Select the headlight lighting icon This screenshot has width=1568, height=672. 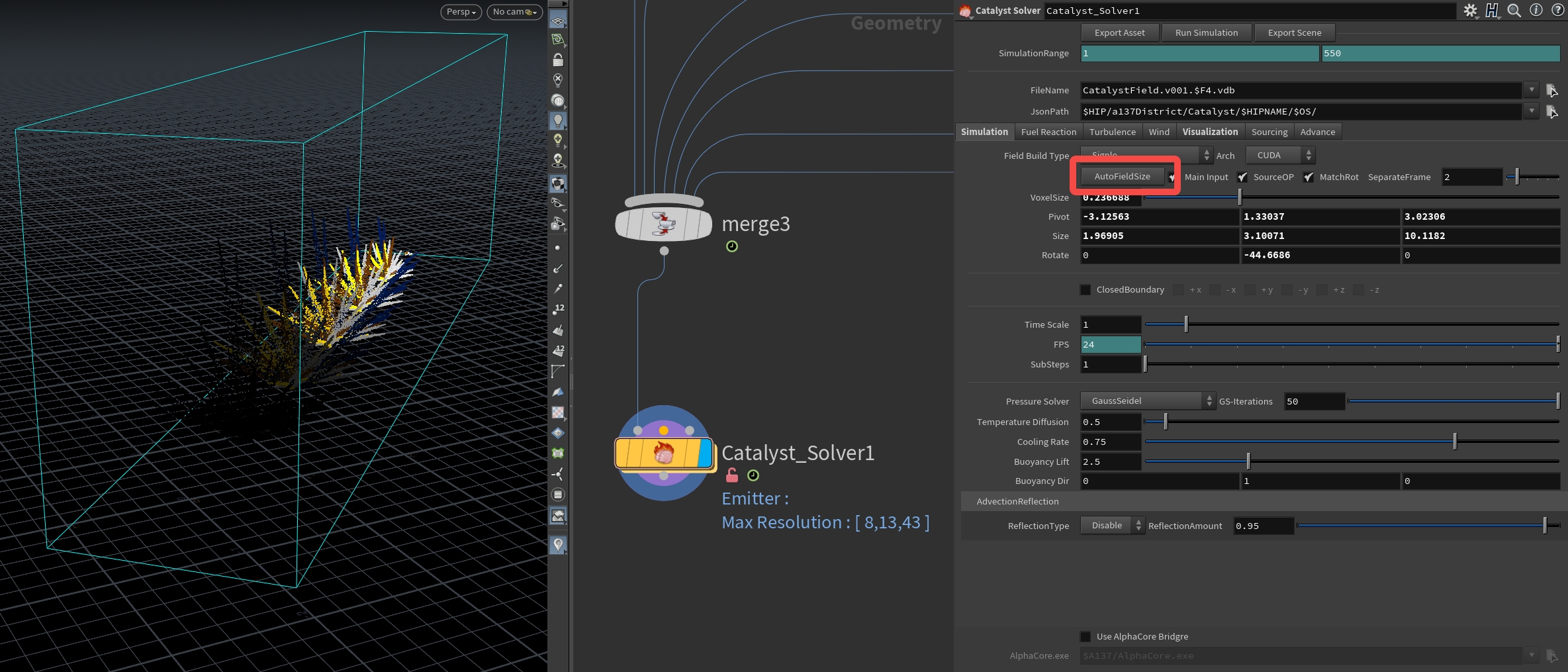point(558,100)
